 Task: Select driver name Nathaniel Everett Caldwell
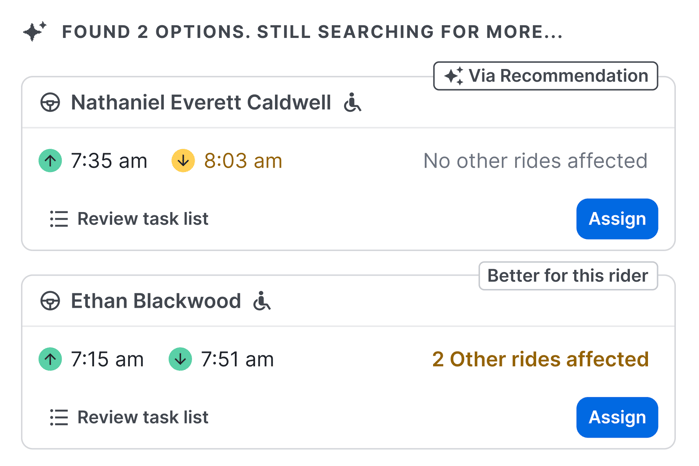pos(200,103)
